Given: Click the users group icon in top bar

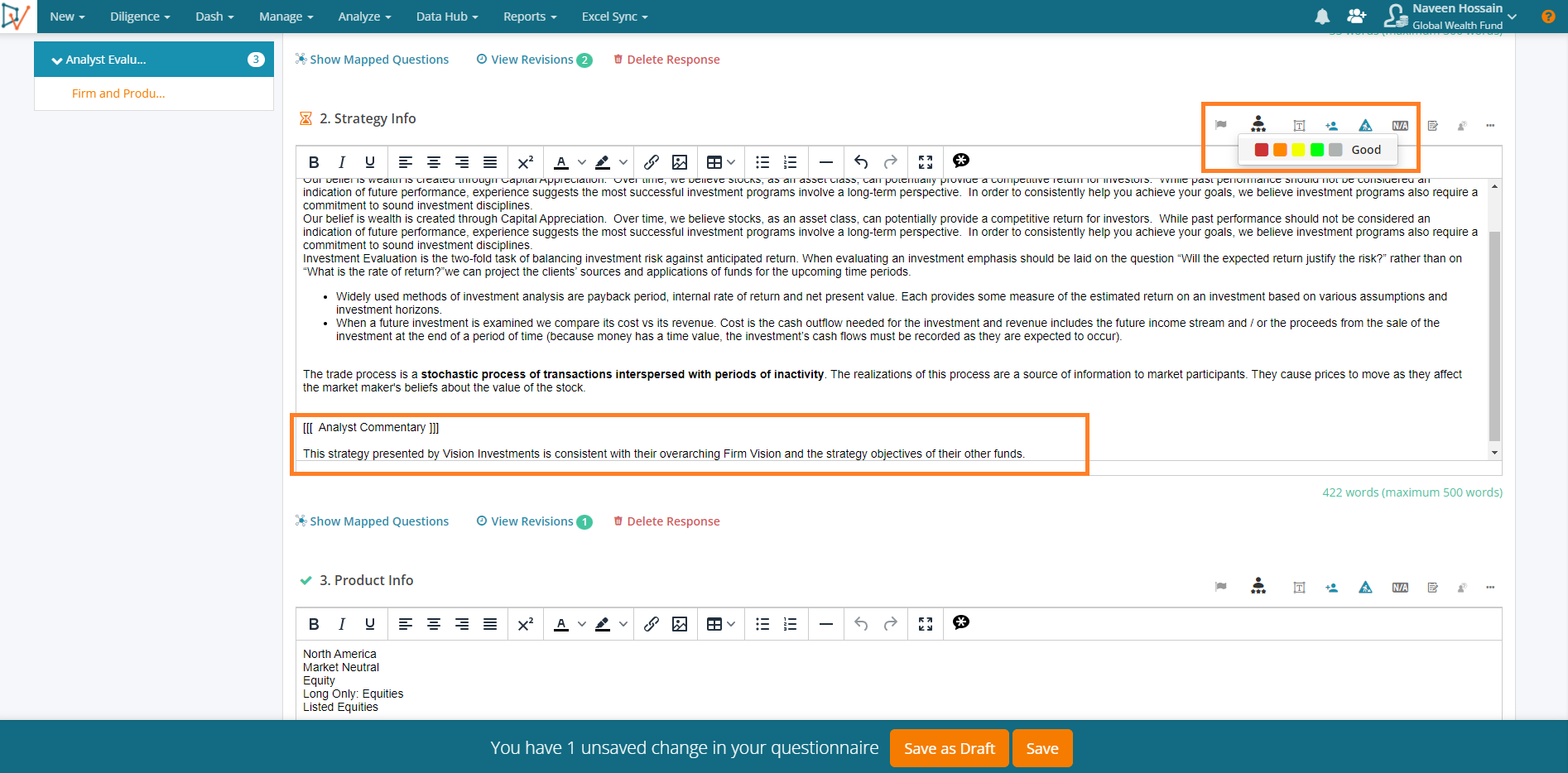Looking at the screenshot, I should click(x=1356, y=17).
